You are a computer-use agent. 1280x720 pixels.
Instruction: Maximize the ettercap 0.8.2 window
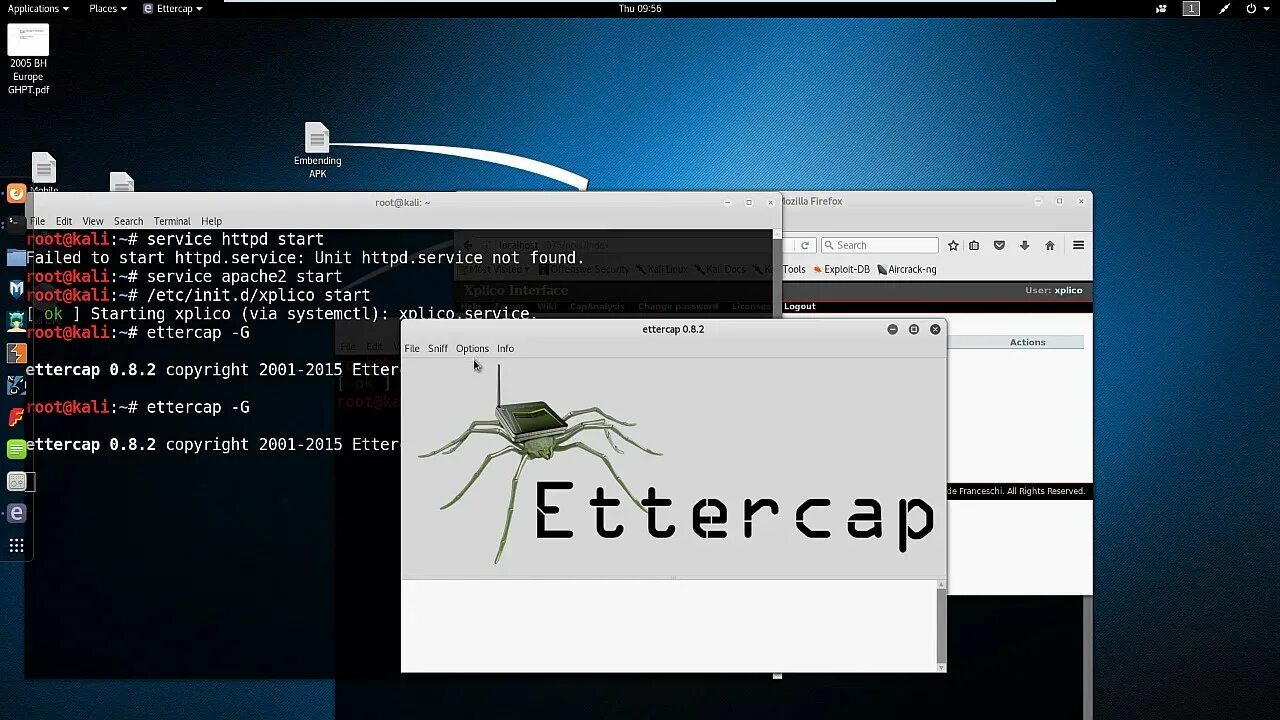(x=913, y=329)
